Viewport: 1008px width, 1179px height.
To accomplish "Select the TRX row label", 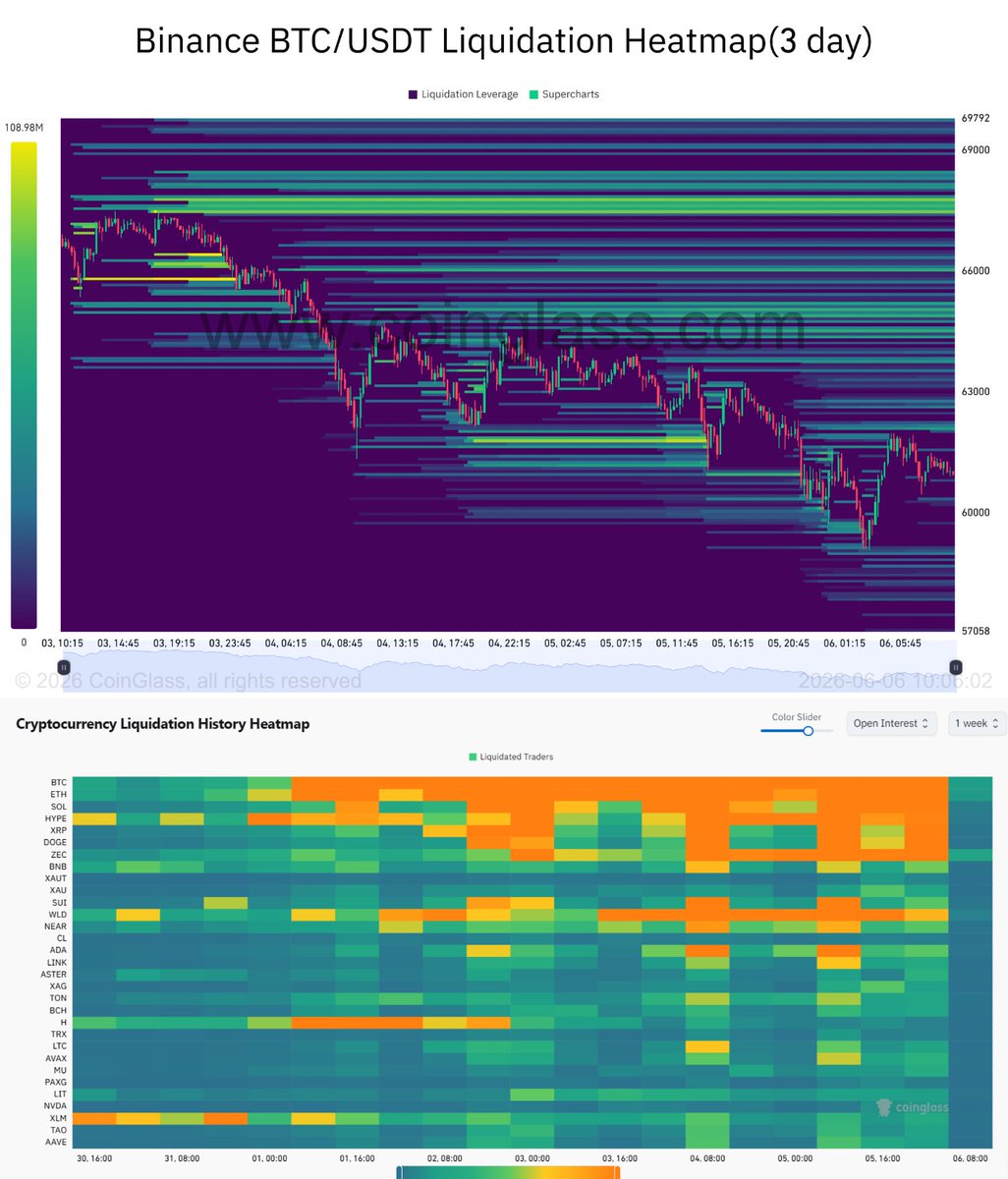I will coord(59,1034).
